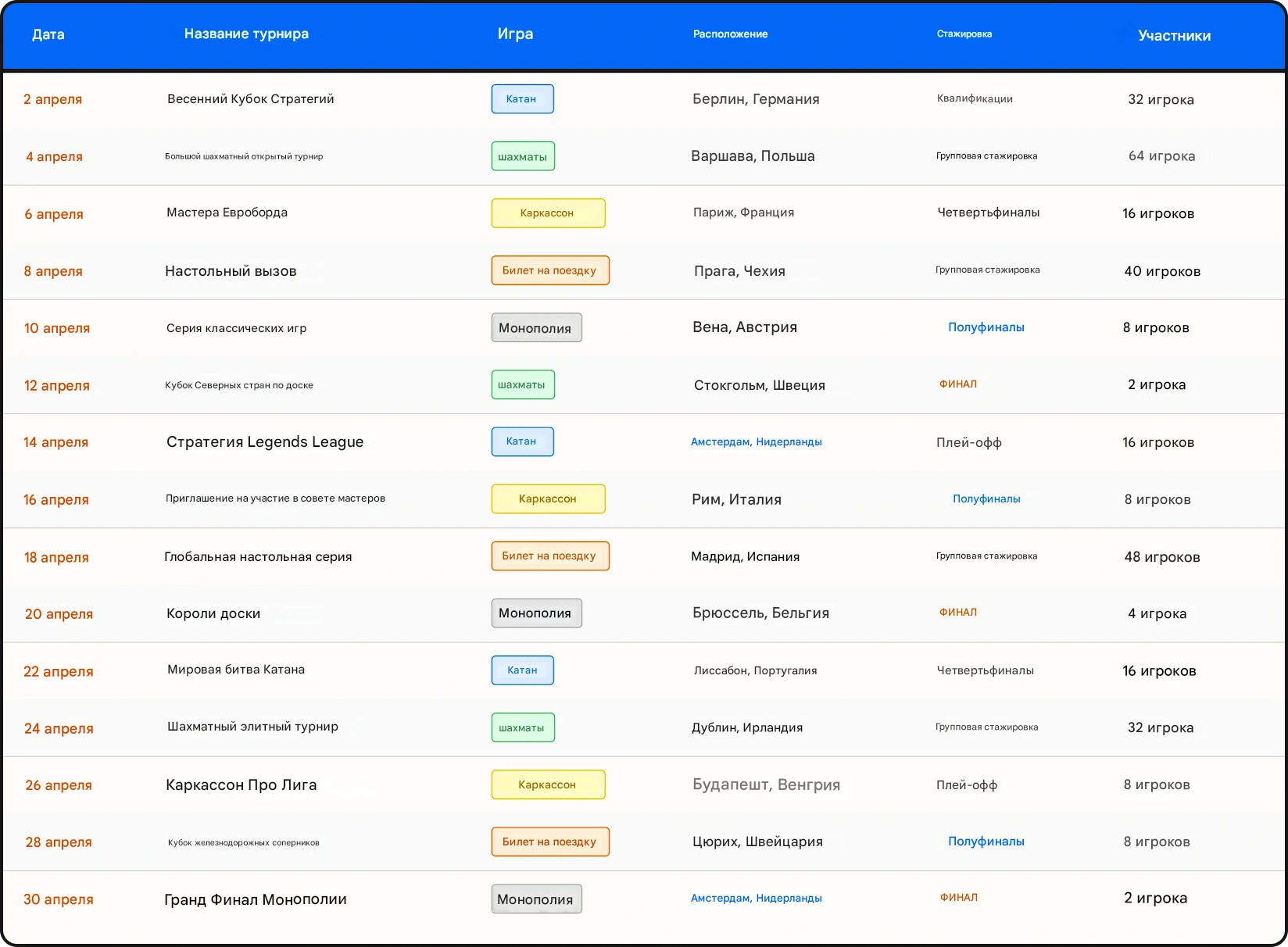Click ФИНАЛ stage for Стокгольм, Швеция
The image size is (1288, 947).
[957, 384]
